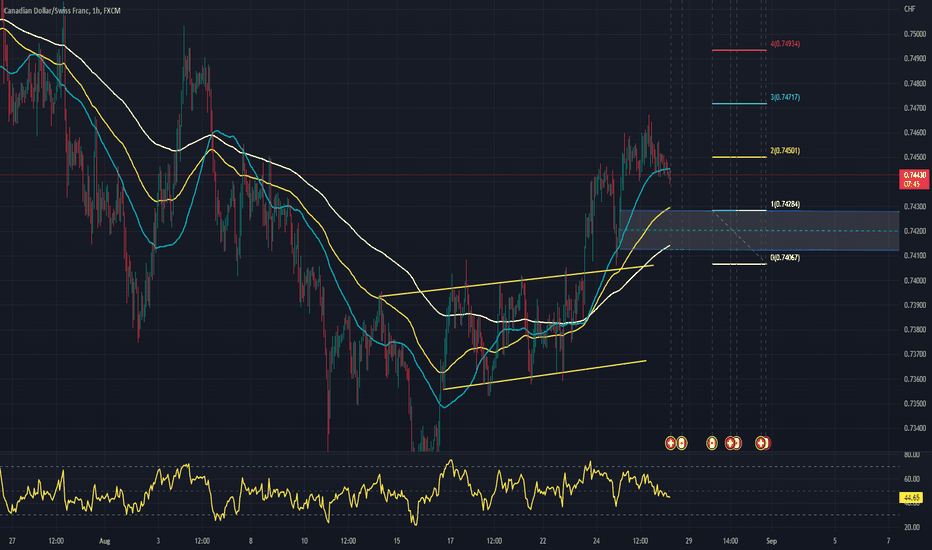Screen dimensions: 932x550
Task: Click the 14:00 label on time axis
Action: [x=731, y=541]
